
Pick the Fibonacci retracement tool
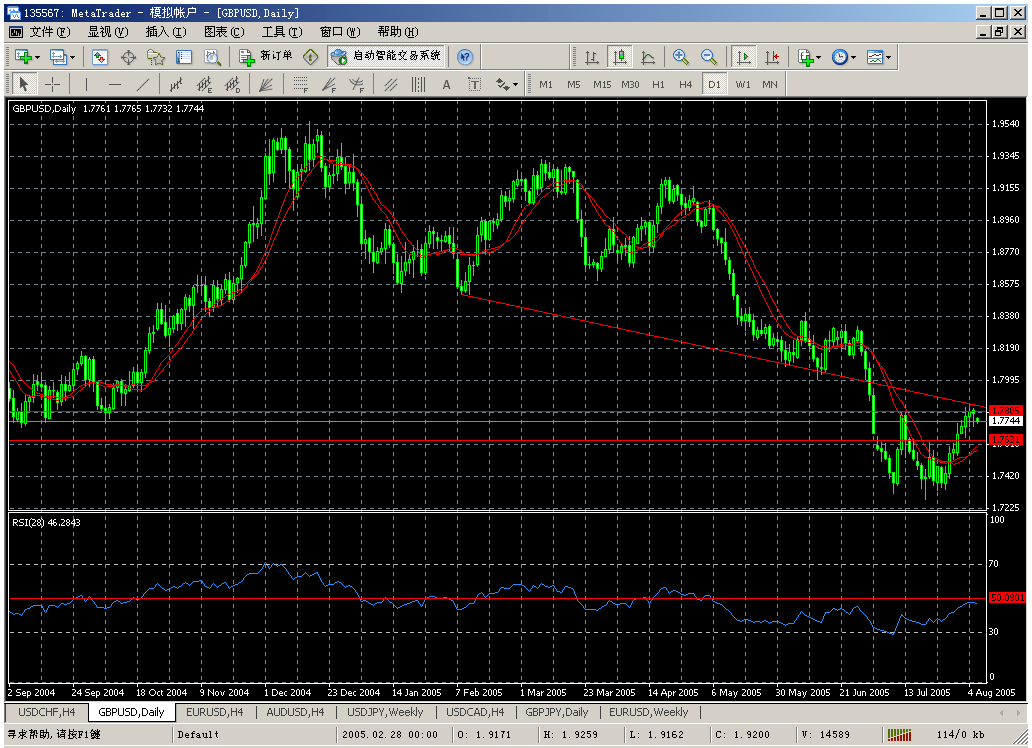pyautogui.click(x=300, y=85)
